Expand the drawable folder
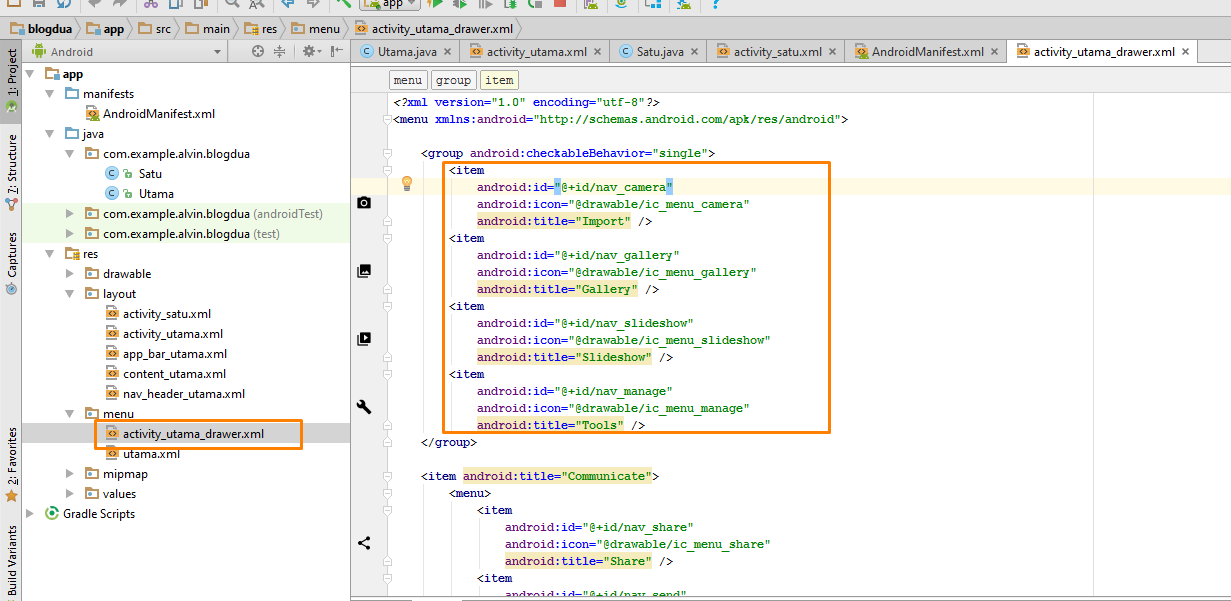This screenshot has height=601, width=1231. pyautogui.click(x=70, y=274)
